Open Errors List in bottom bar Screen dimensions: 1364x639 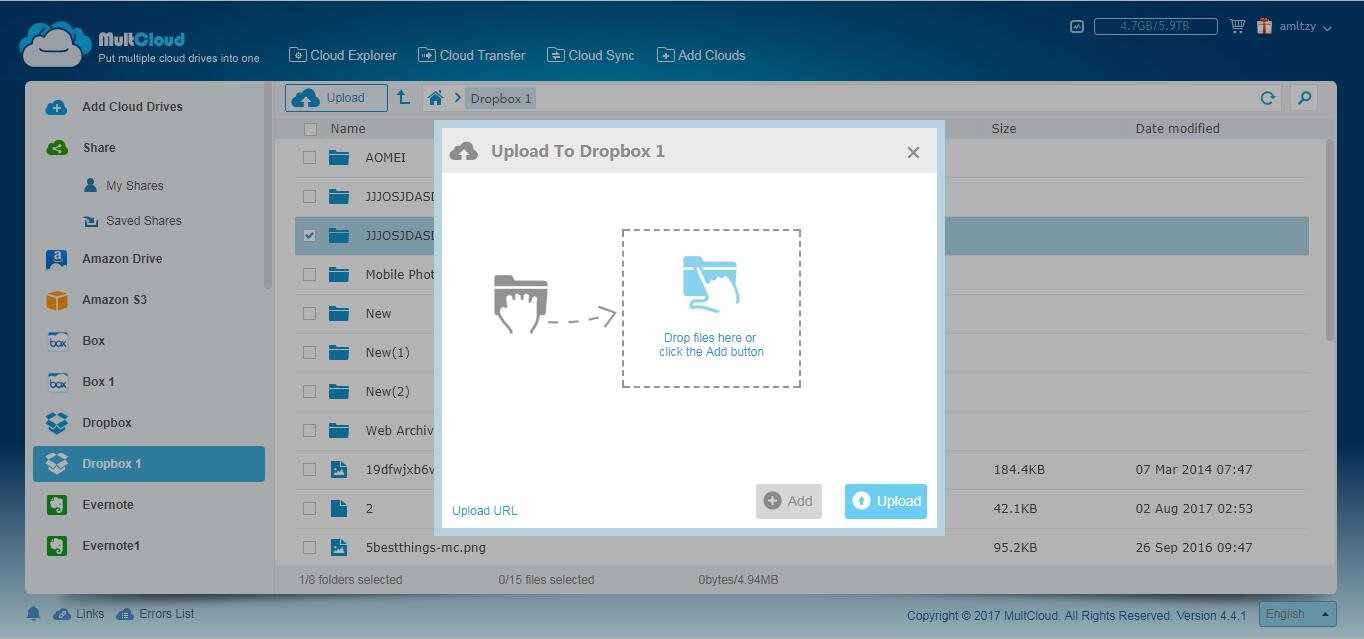click(x=155, y=614)
